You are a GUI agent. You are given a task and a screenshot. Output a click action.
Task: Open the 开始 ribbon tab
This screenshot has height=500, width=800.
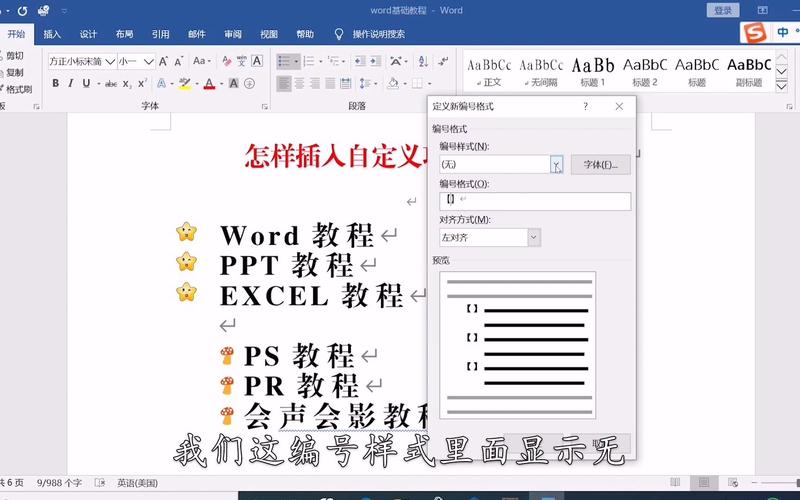tap(16, 34)
